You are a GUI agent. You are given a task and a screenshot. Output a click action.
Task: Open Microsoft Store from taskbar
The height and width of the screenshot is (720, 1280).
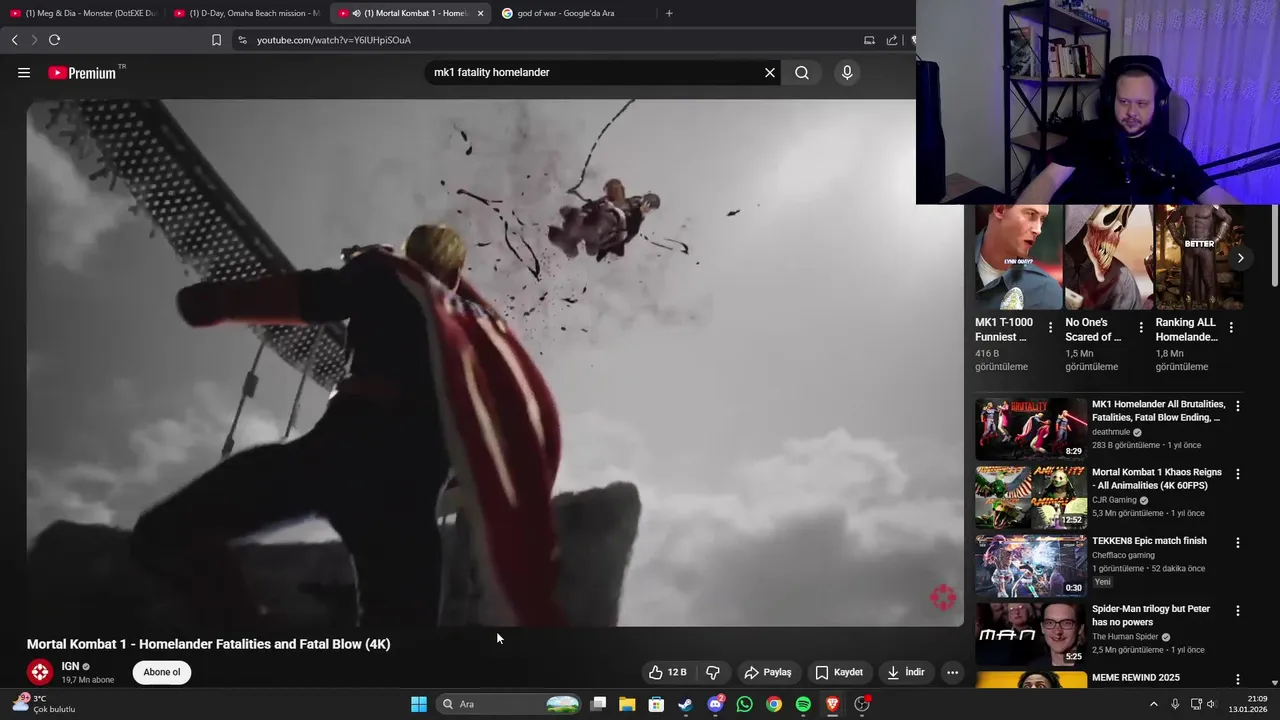coord(656,704)
